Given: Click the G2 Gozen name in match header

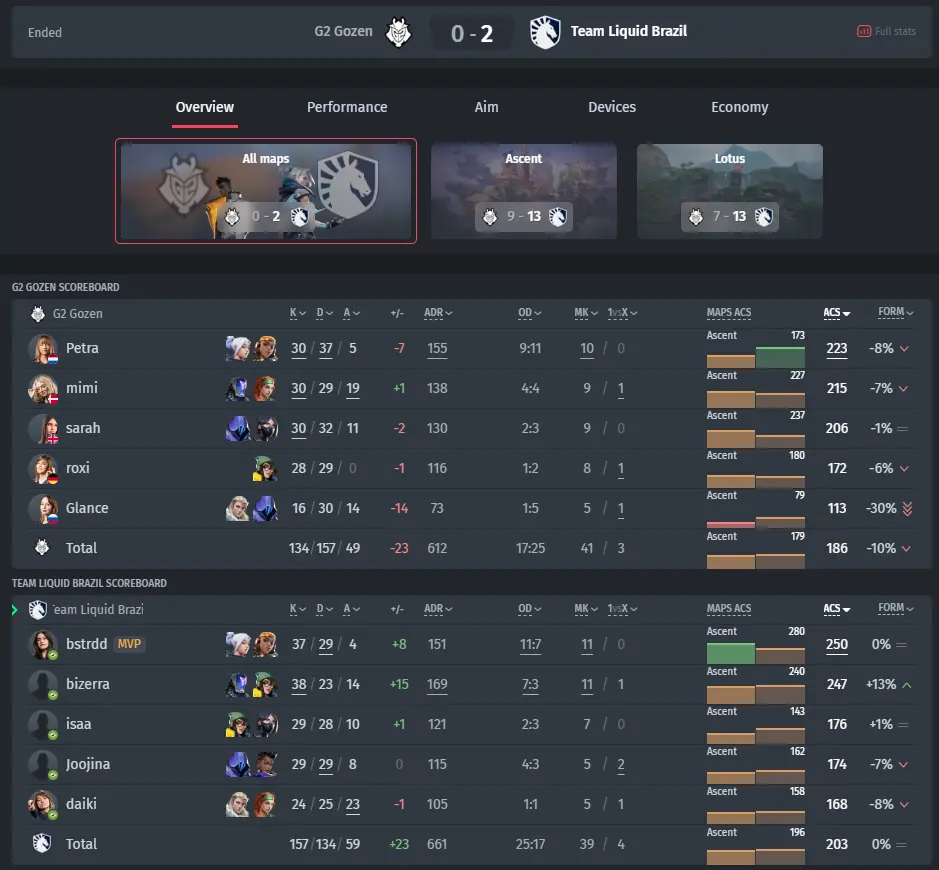Looking at the screenshot, I should click(x=343, y=31).
